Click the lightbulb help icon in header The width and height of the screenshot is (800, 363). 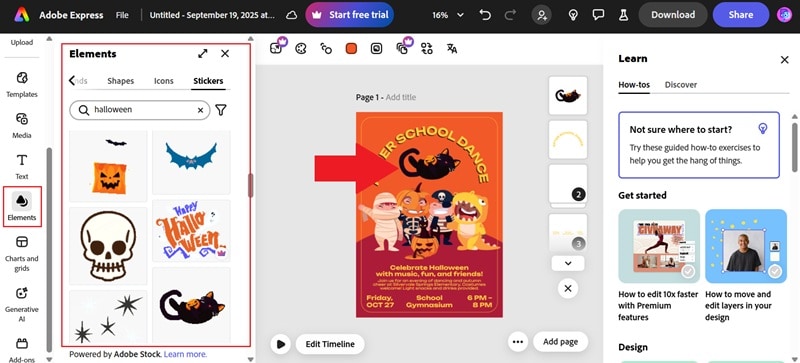point(573,15)
